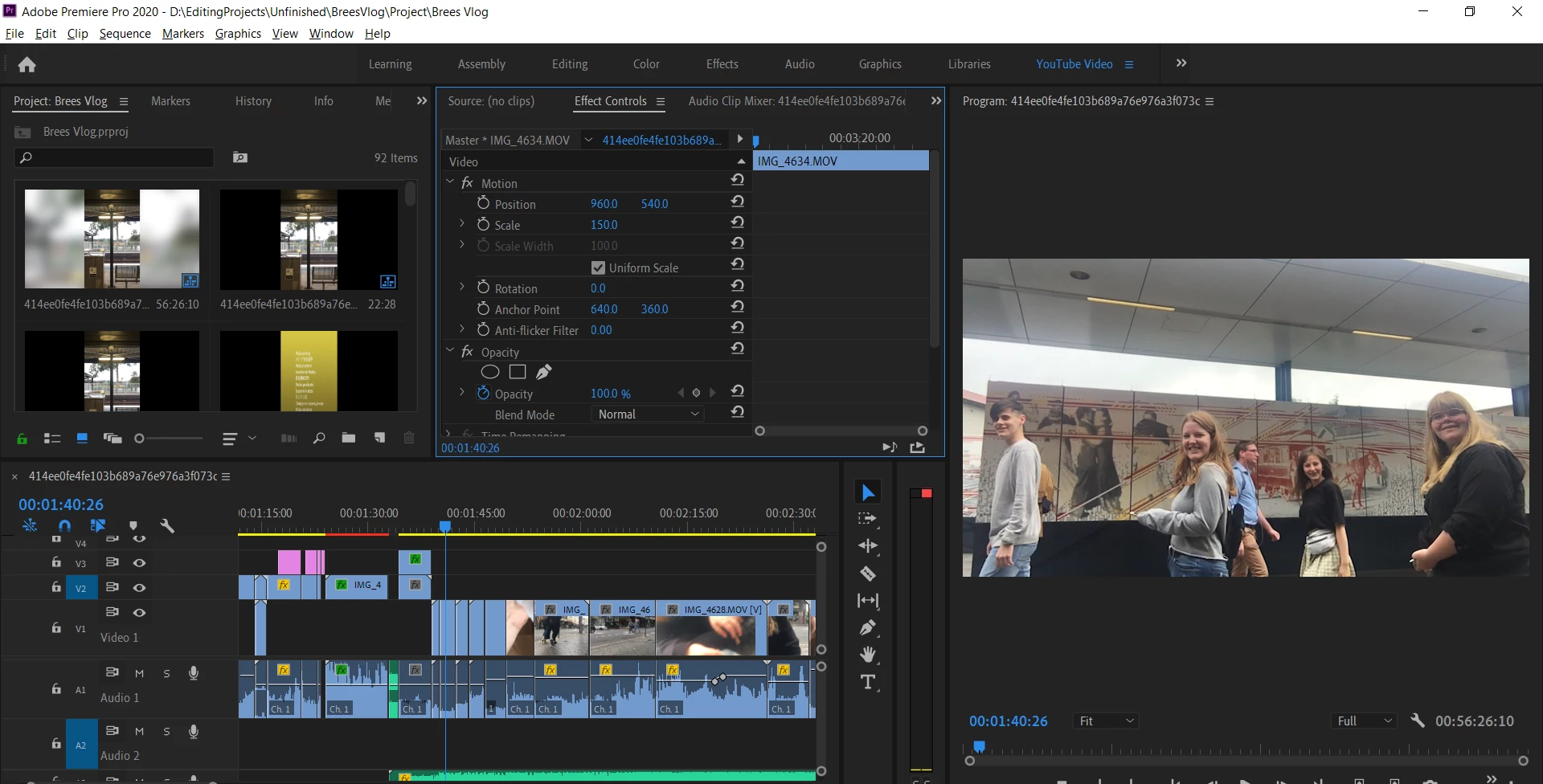Reset the Position parameter
Viewport: 1543px width, 784px height.
[x=737, y=201]
